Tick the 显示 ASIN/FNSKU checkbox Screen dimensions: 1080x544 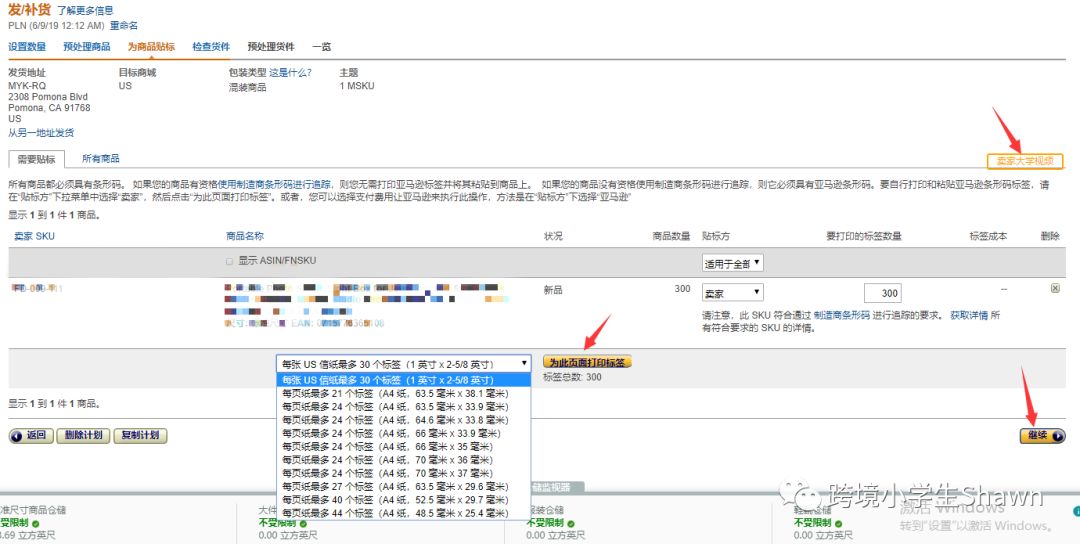230,261
